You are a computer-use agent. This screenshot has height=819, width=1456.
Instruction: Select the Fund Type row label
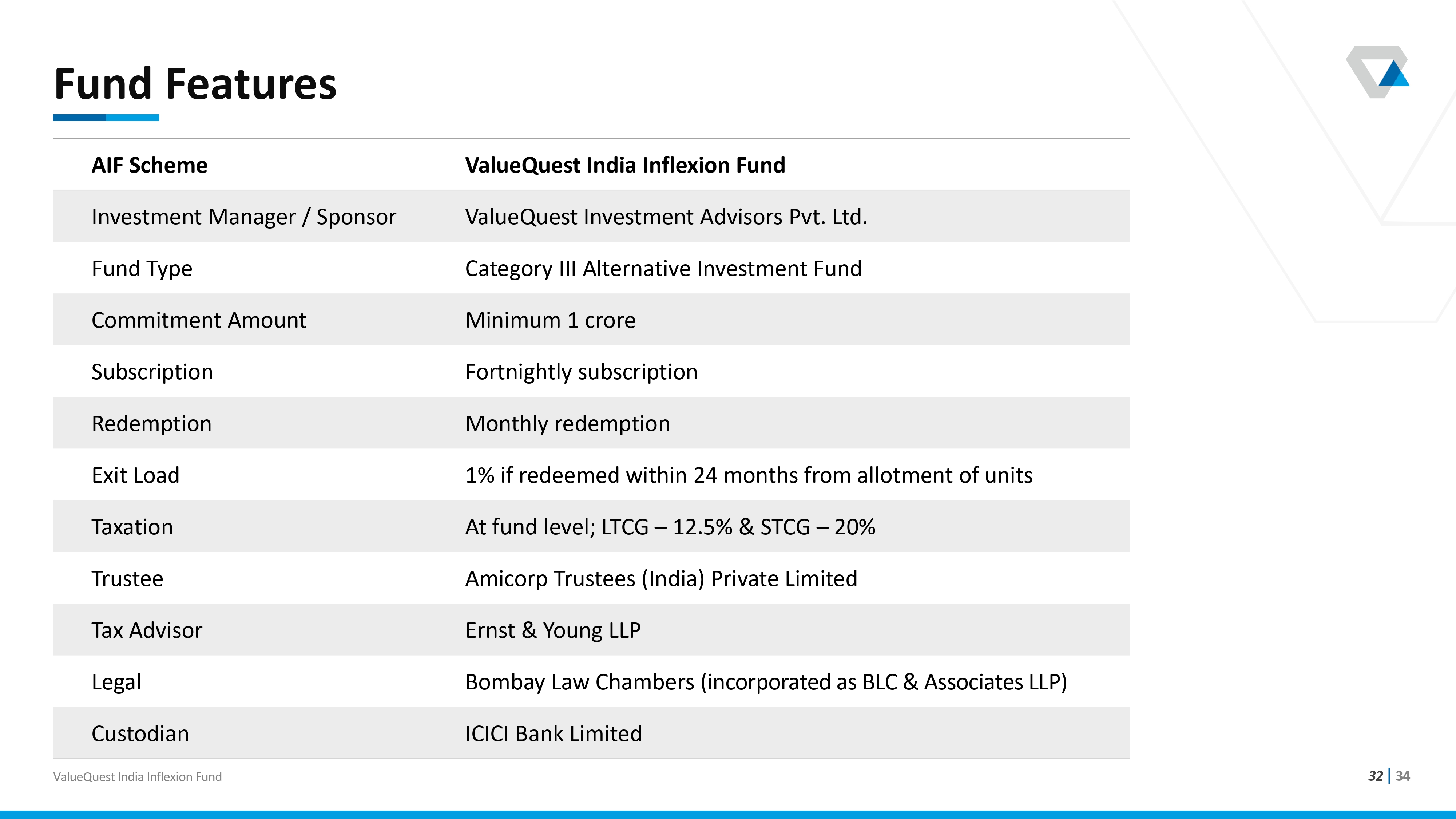pyautogui.click(x=142, y=269)
